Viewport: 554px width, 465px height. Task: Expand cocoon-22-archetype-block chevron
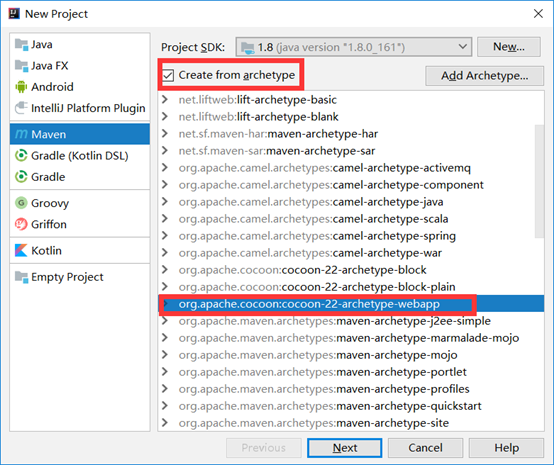[165, 269]
